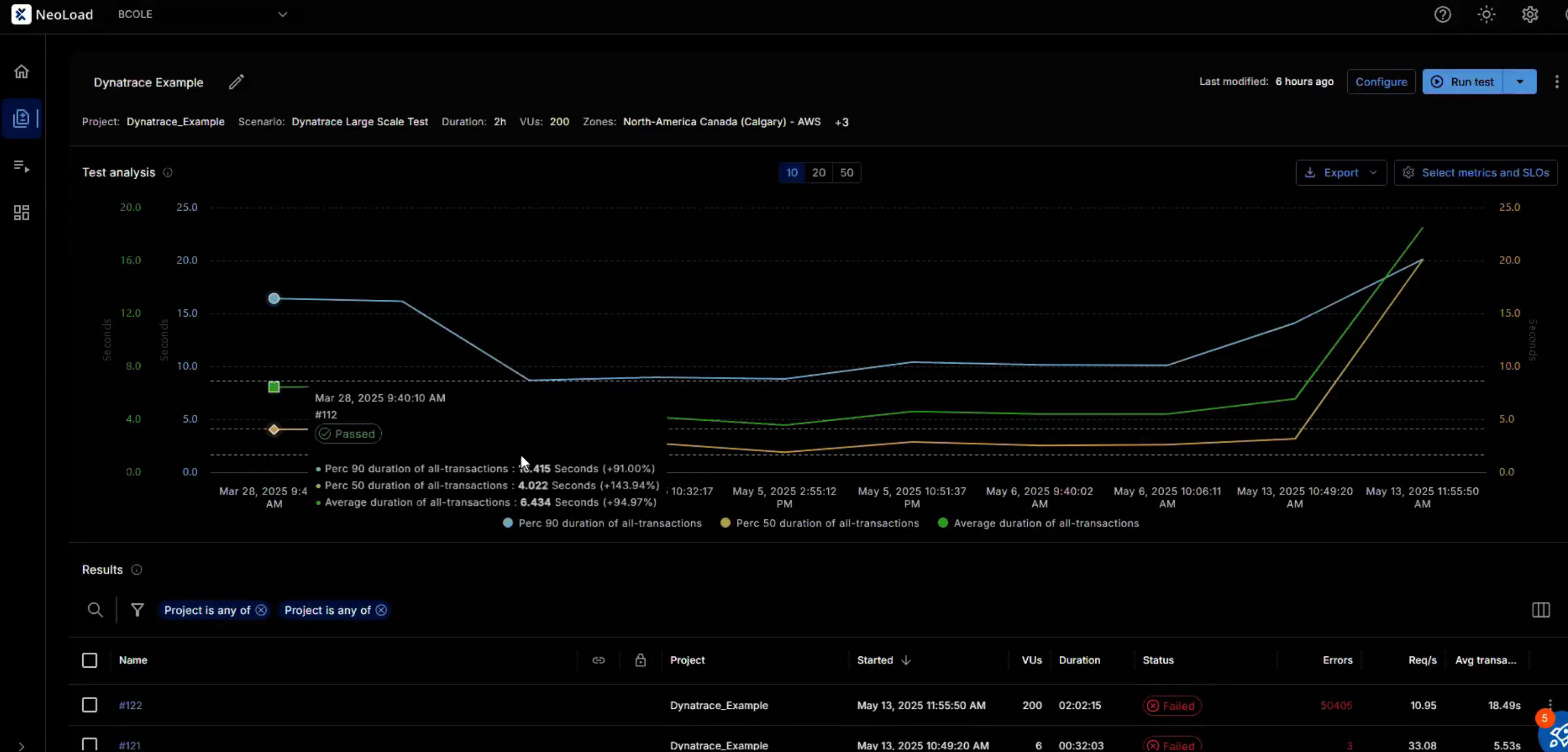
Task: Select the 10 results tab
Action: click(791, 173)
